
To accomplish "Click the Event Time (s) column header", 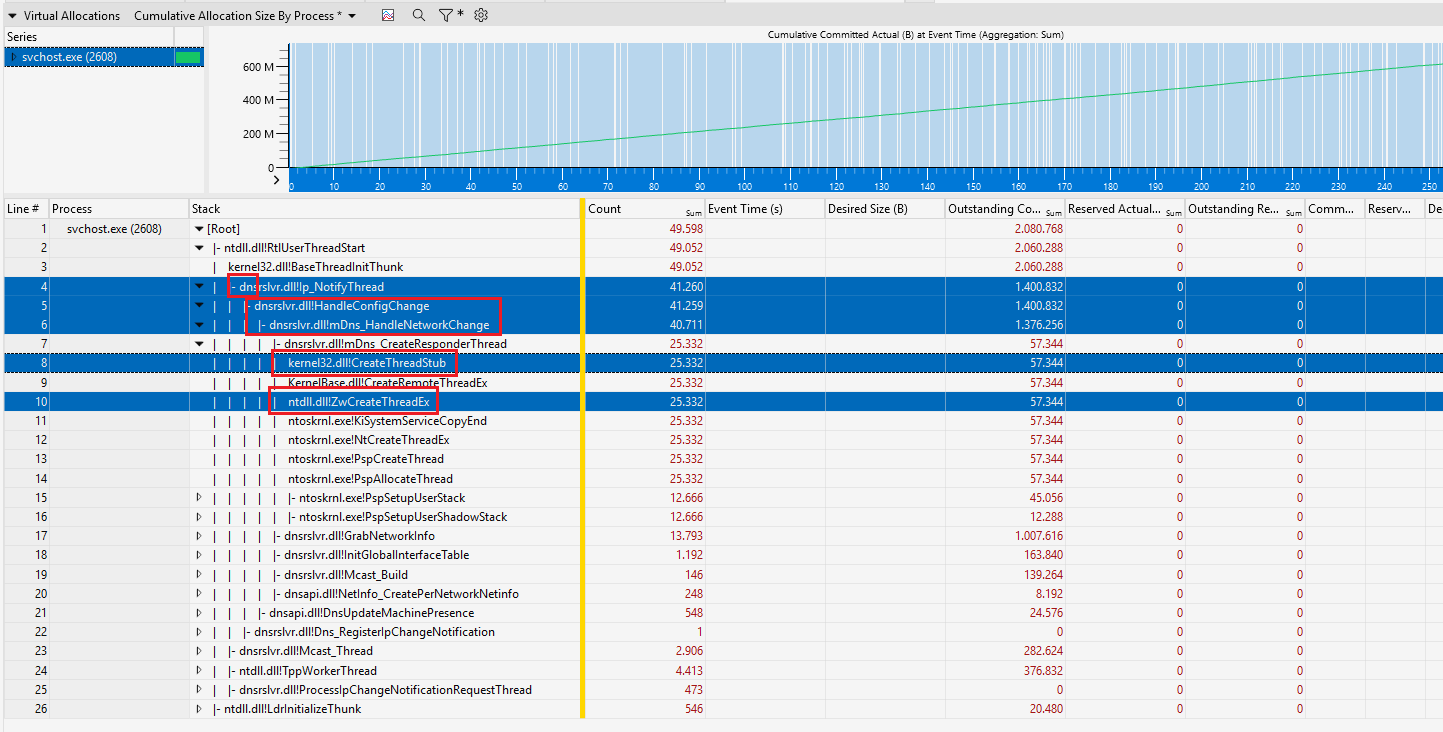I will tap(765, 209).
